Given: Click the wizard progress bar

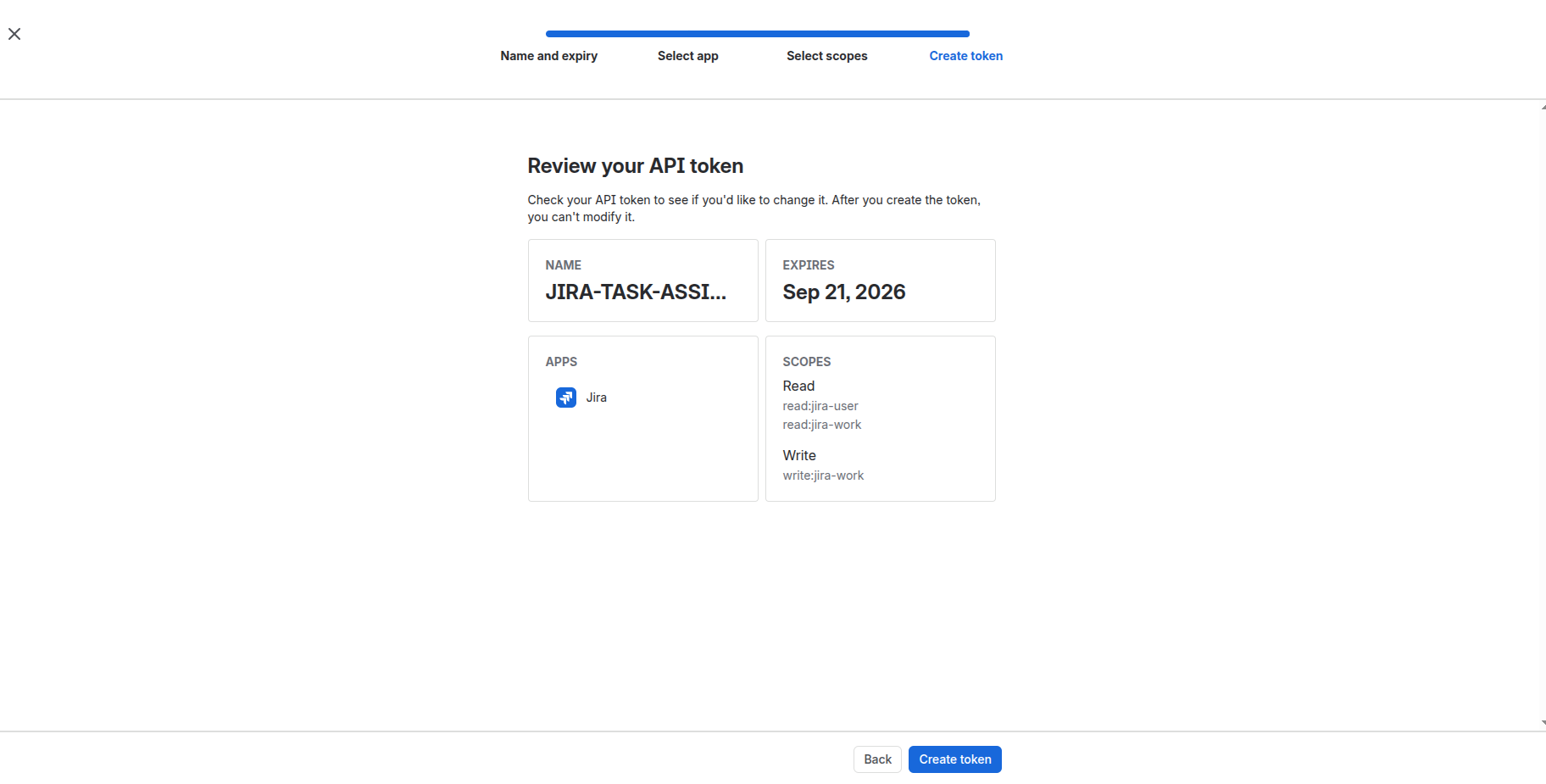Looking at the screenshot, I should pyautogui.click(x=758, y=34).
